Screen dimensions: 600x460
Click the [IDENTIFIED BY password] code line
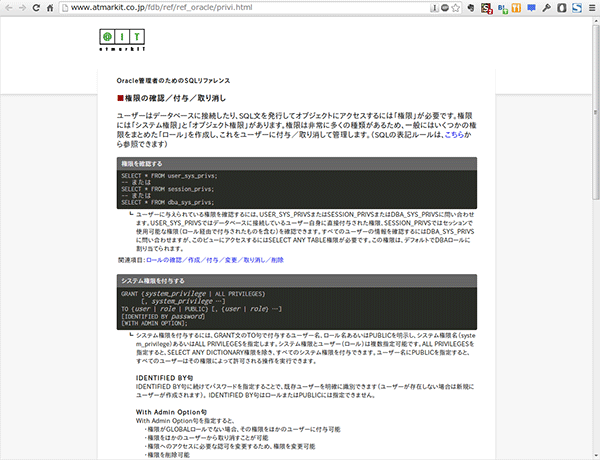pyautogui.click(x=163, y=316)
